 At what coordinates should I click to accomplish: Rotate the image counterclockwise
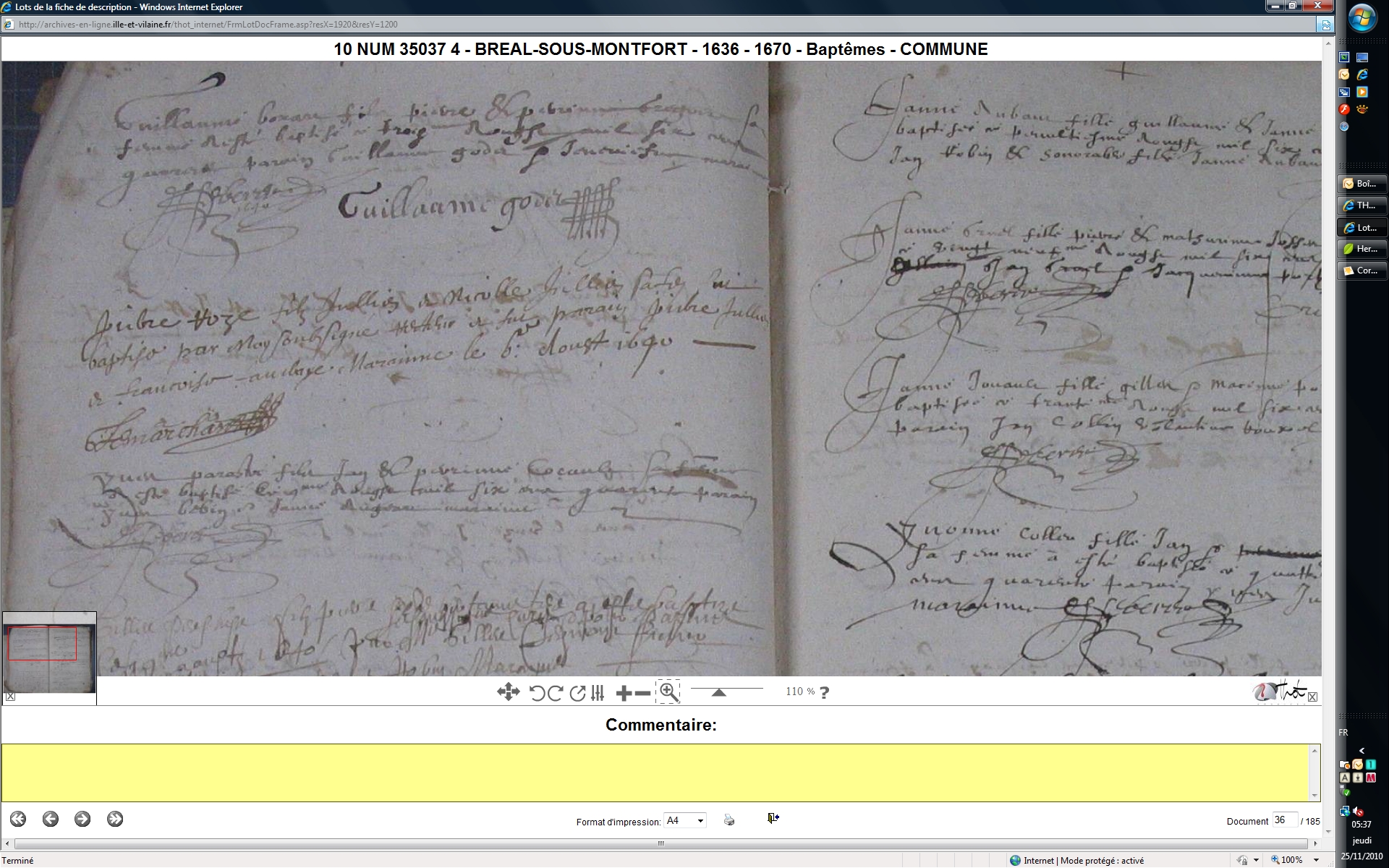pyautogui.click(x=537, y=693)
